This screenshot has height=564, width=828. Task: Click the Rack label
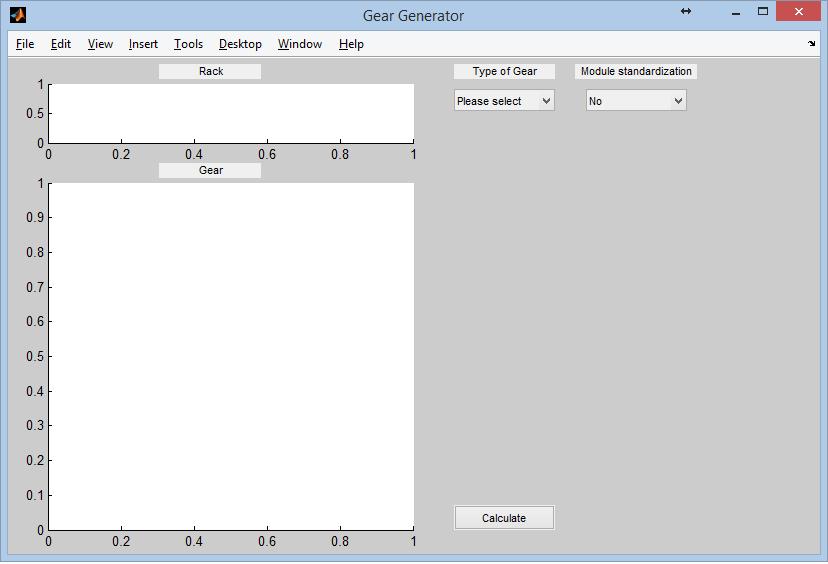(x=210, y=71)
